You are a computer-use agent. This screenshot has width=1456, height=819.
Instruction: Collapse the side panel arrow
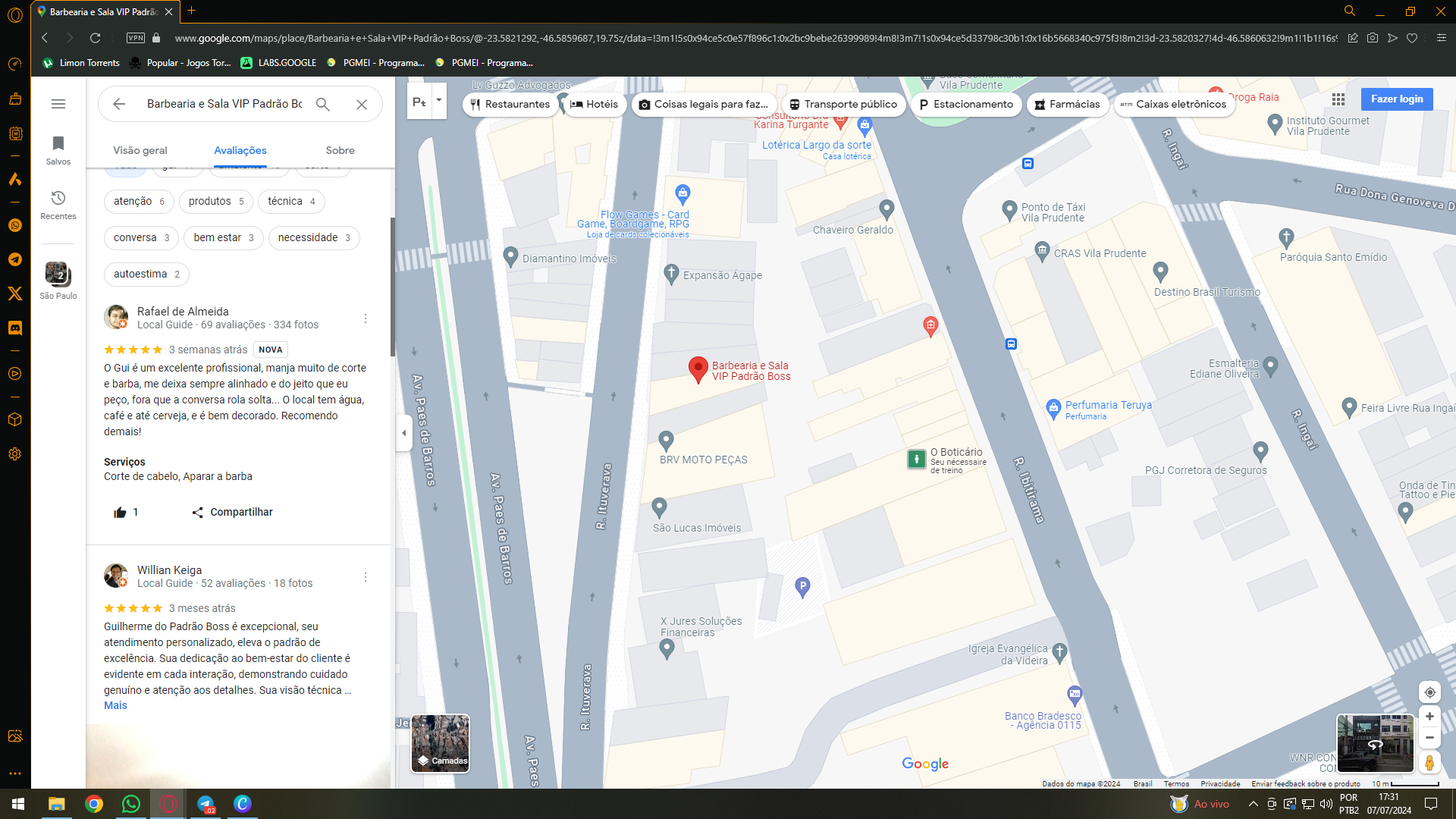click(x=403, y=433)
